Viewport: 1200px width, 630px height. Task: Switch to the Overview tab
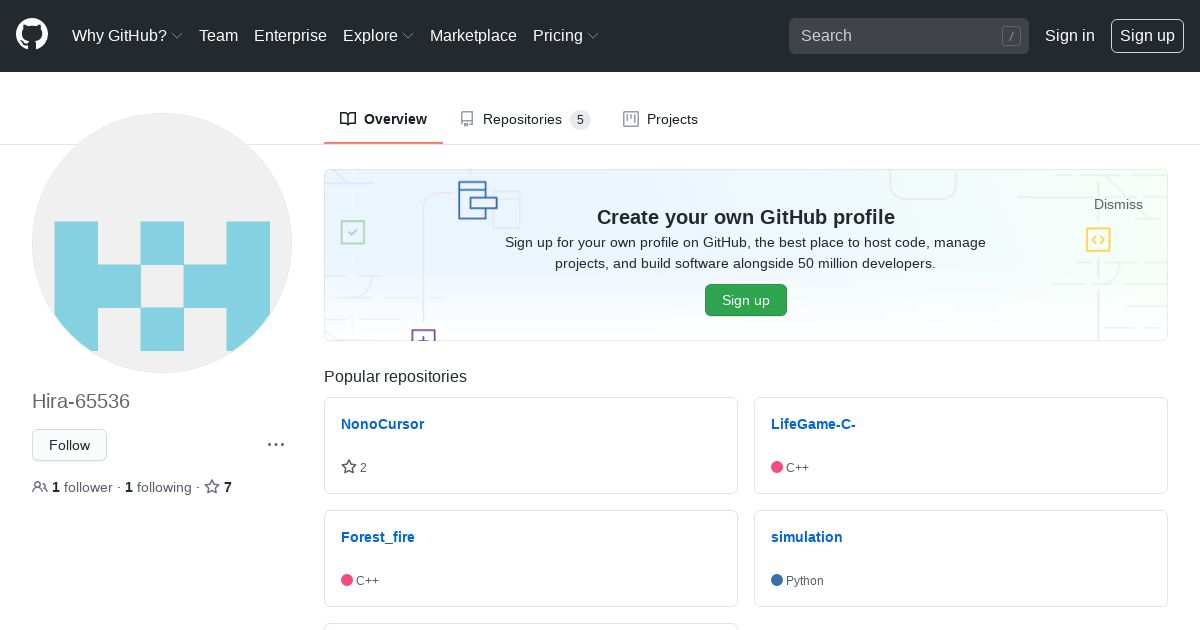(x=383, y=119)
